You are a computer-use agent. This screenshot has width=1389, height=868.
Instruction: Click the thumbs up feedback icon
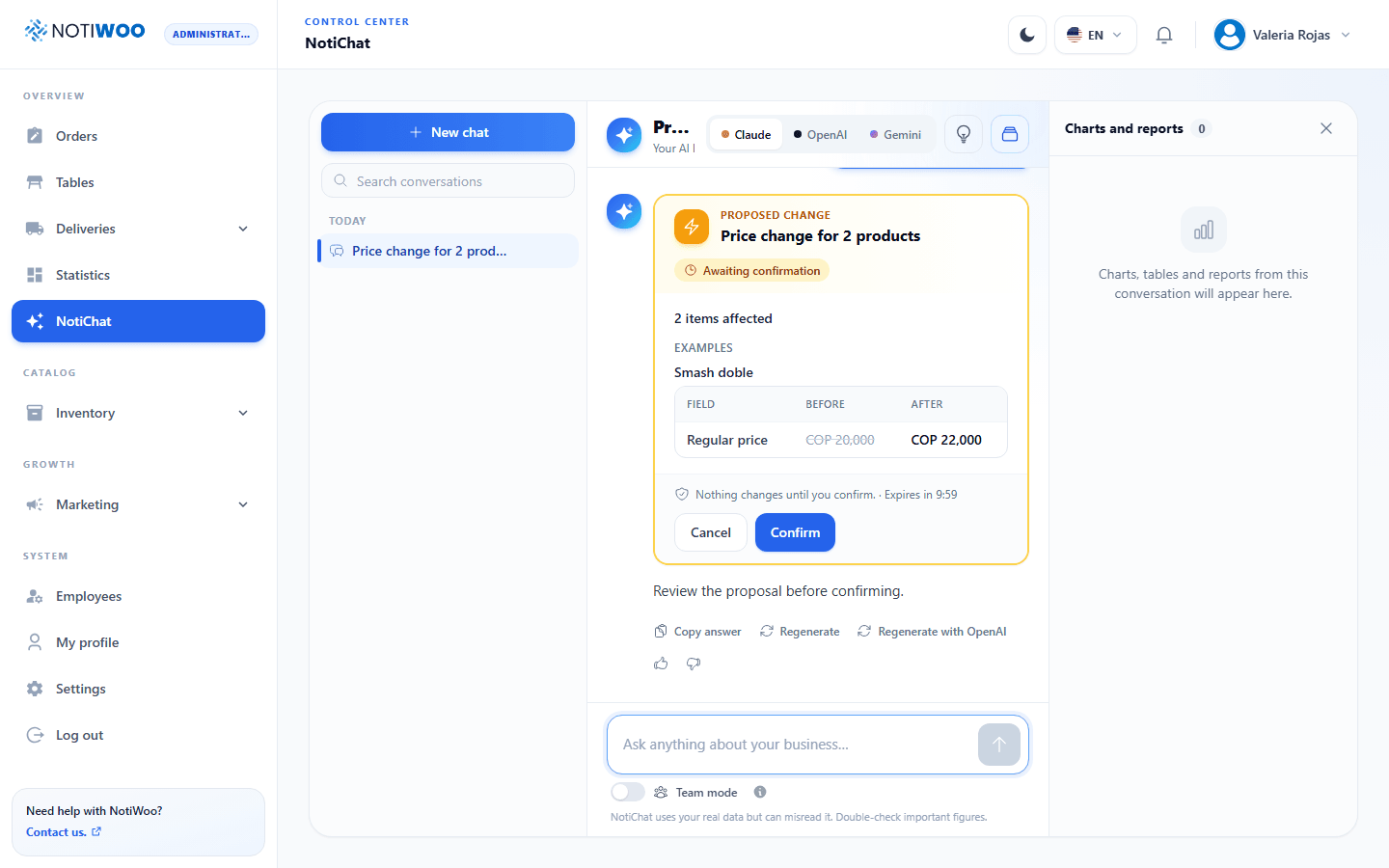click(x=661, y=664)
